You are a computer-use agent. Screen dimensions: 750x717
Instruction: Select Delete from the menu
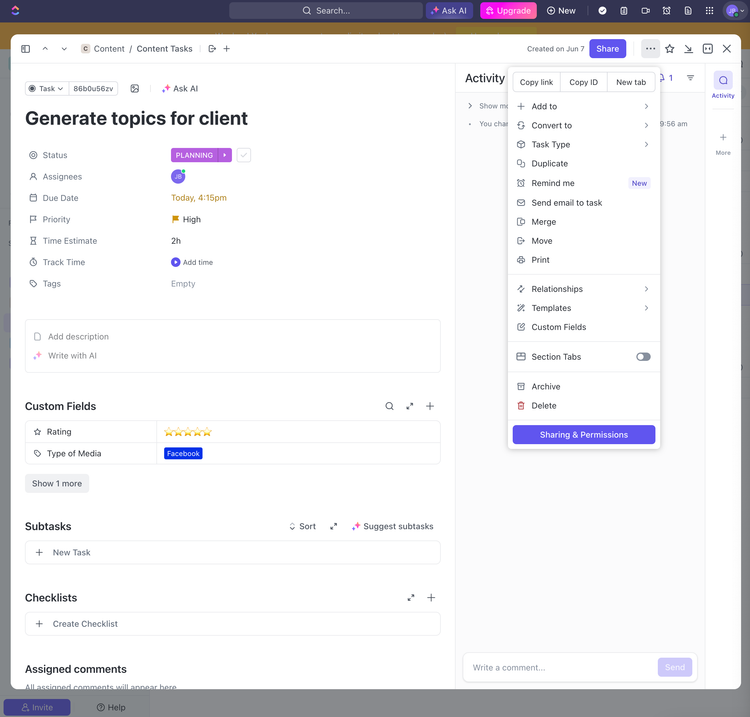coord(584,406)
